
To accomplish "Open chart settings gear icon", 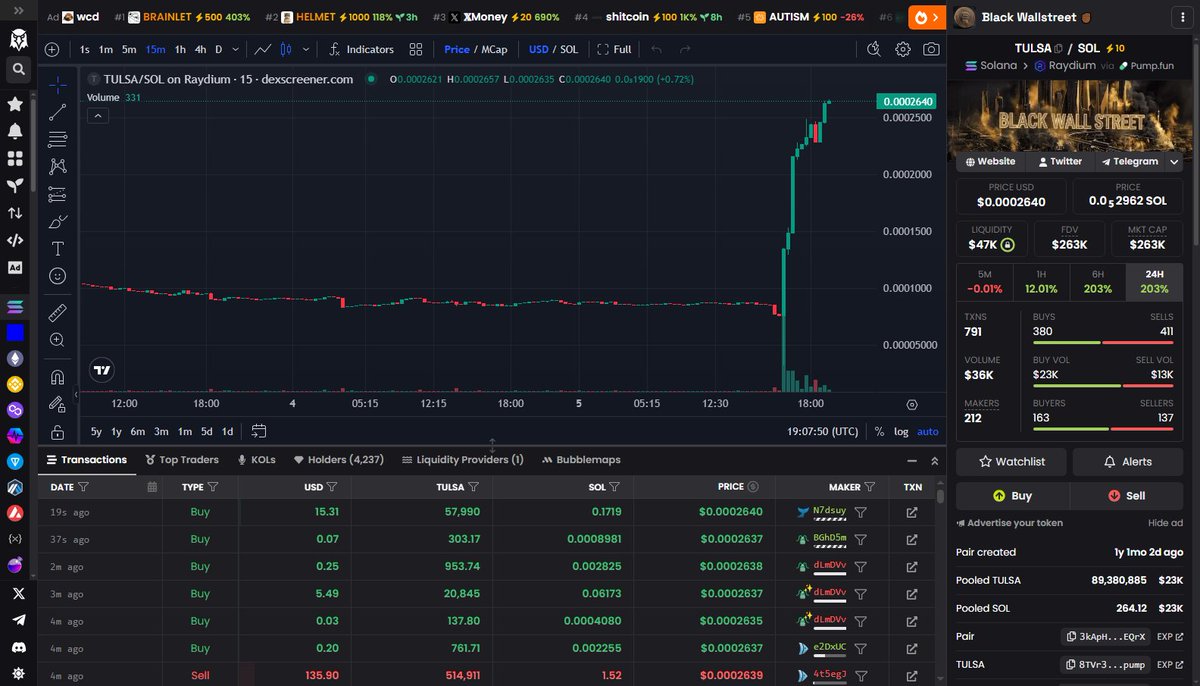I will point(903,49).
